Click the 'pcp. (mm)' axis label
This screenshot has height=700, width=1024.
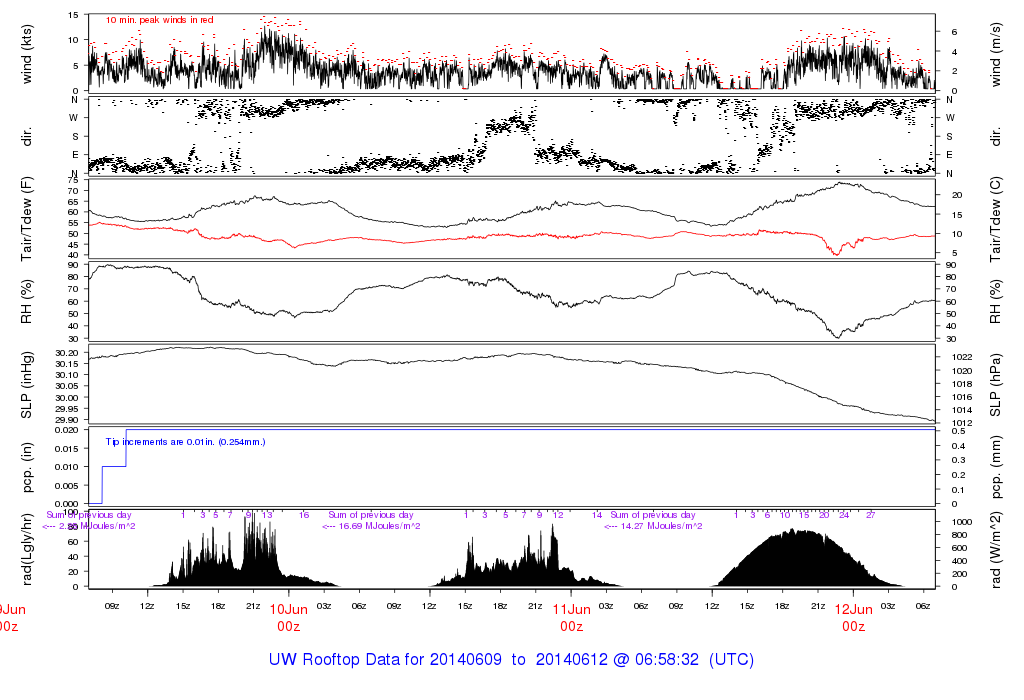(995, 468)
